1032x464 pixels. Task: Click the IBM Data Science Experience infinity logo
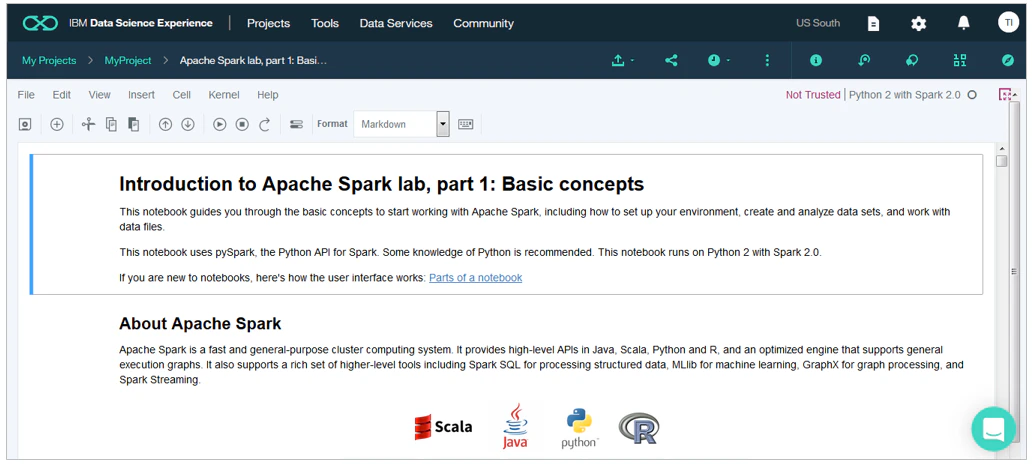click(x=40, y=23)
